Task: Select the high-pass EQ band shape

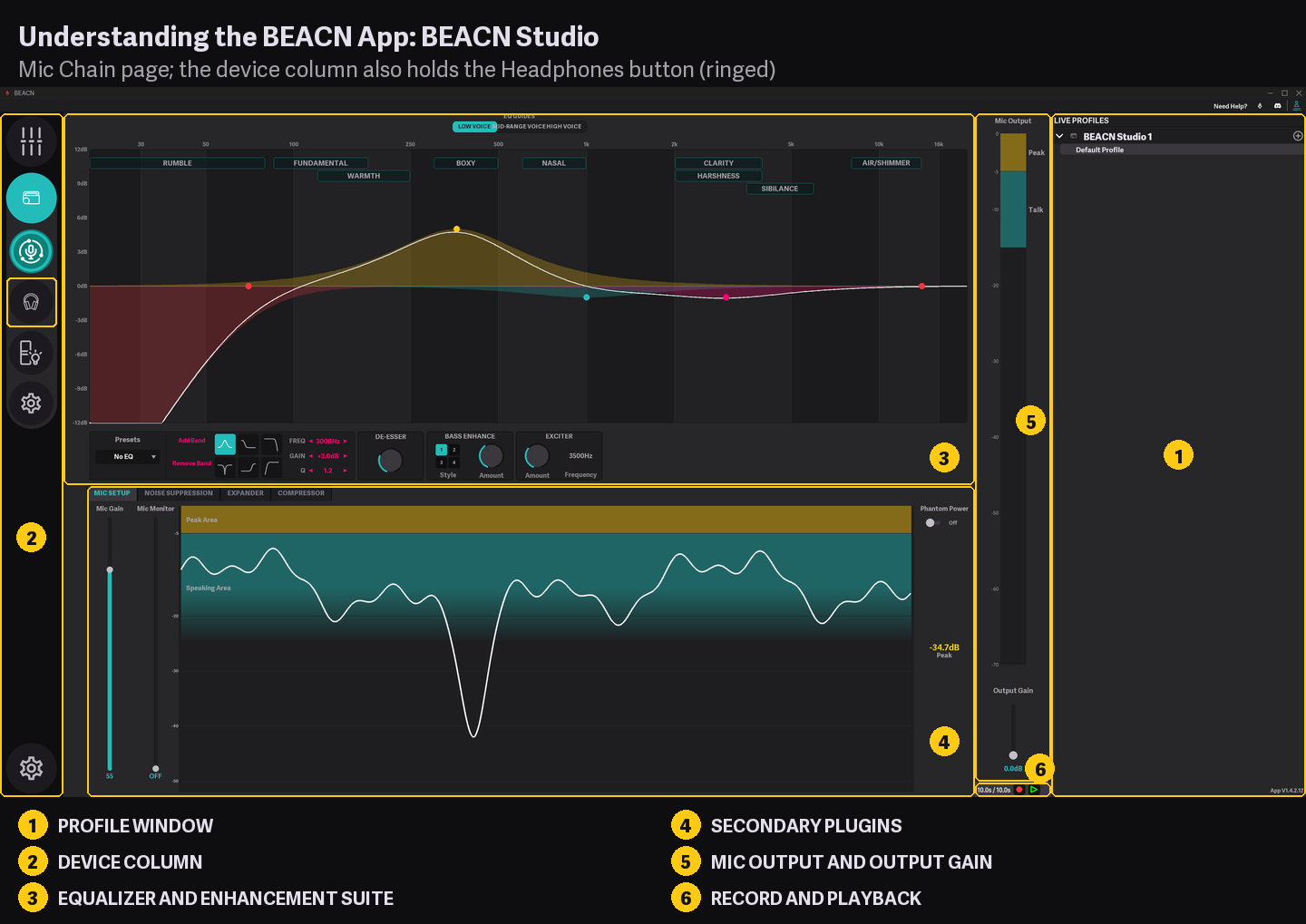Action: pos(271,468)
